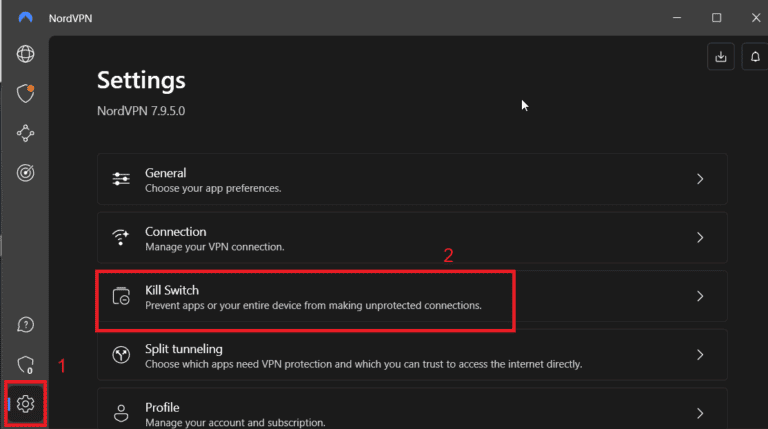Open the Settings gear icon
This screenshot has height=429, width=768.
[x=26, y=403]
